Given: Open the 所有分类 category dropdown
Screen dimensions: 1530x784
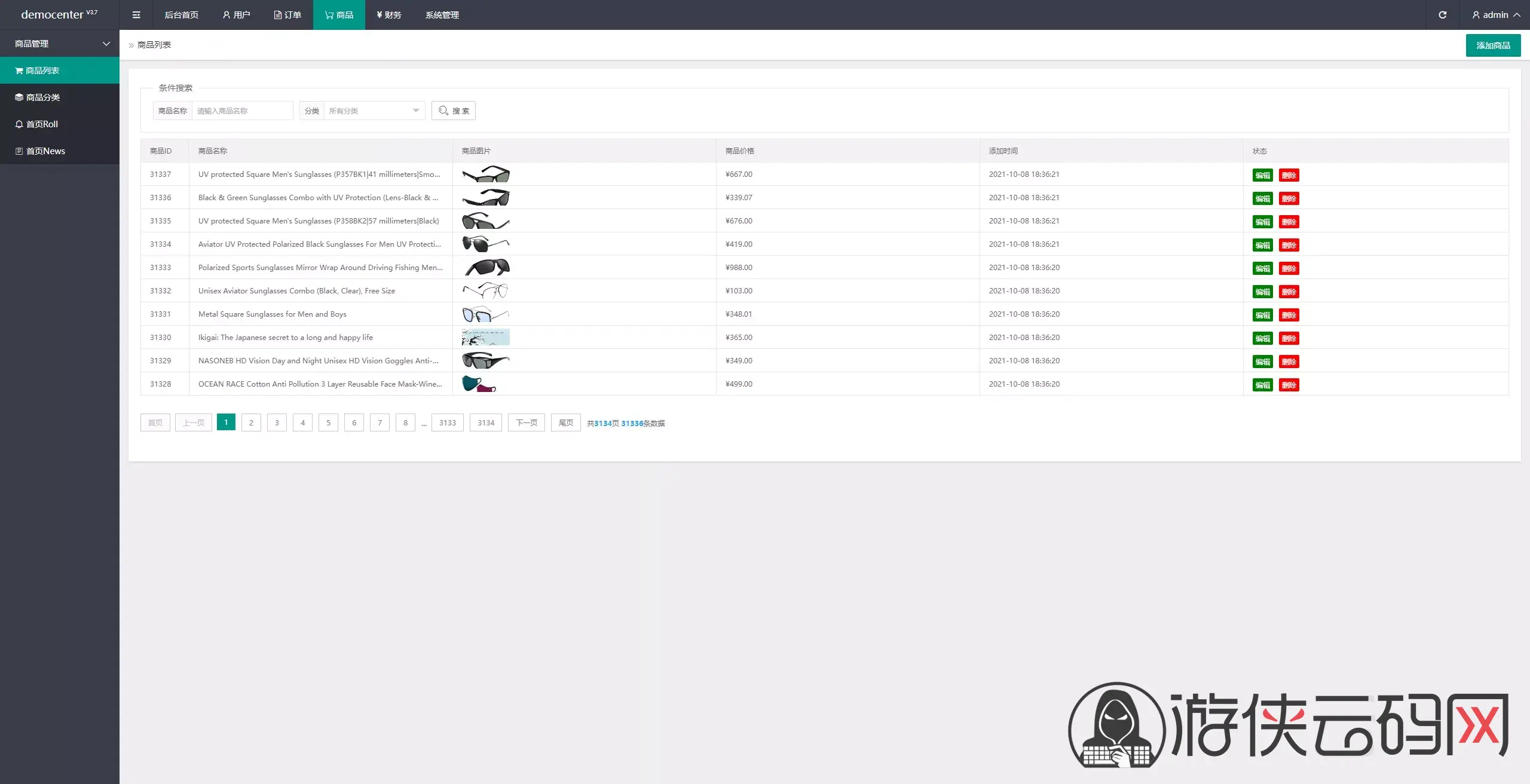Looking at the screenshot, I should (374, 111).
